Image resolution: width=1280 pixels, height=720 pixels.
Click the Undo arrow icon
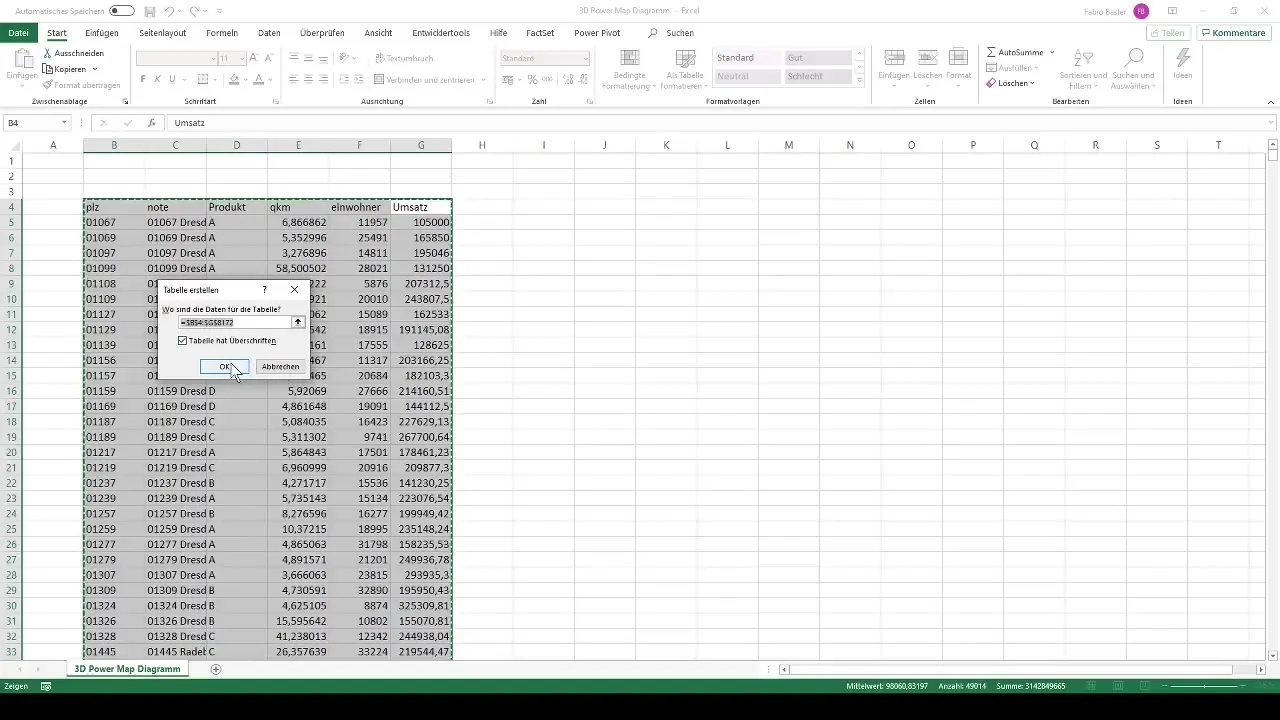click(170, 11)
